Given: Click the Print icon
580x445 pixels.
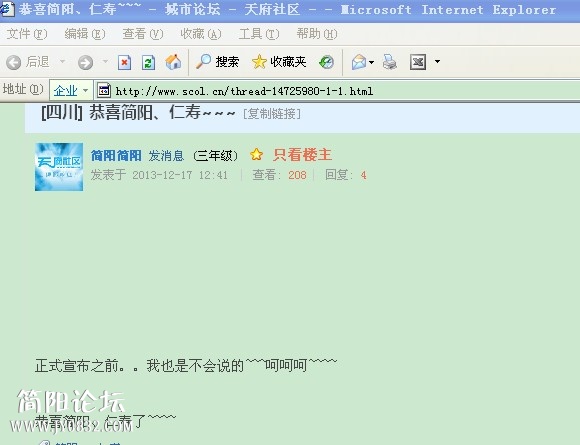Looking at the screenshot, I should [x=390, y=62].
